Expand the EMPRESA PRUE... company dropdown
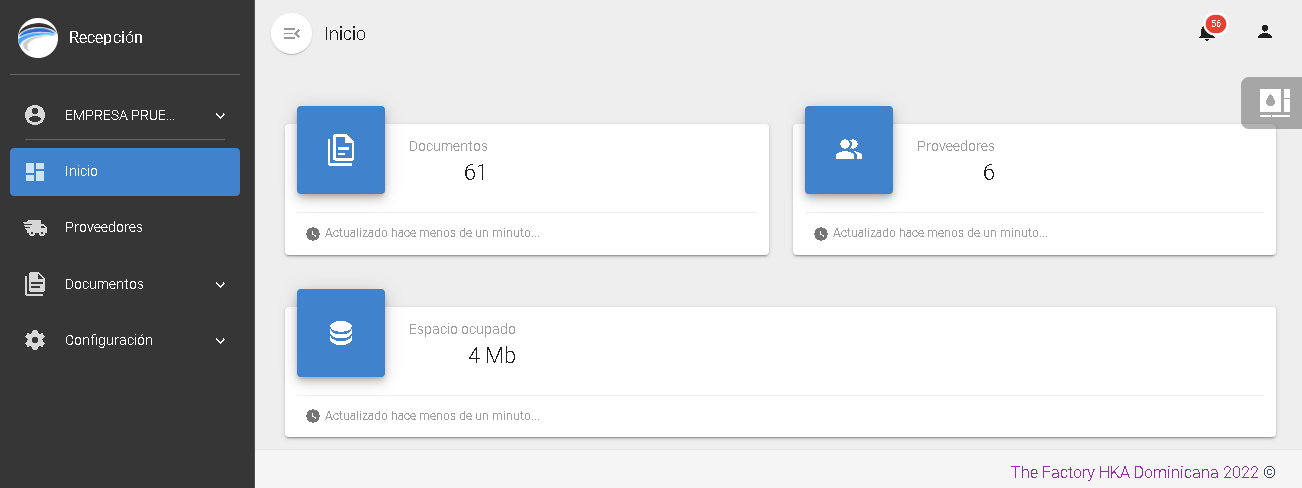Screen dimensions: 1302x488 pyautogui.click(x=220, y=116)
